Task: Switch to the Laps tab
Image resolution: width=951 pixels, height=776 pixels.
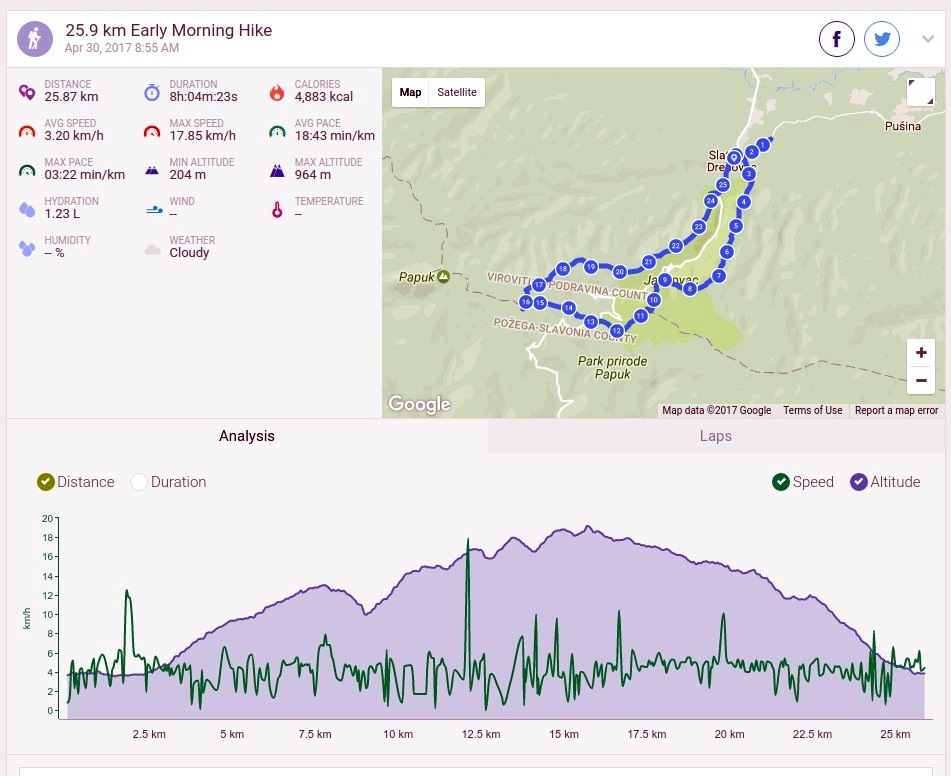Action: [716, 436]
